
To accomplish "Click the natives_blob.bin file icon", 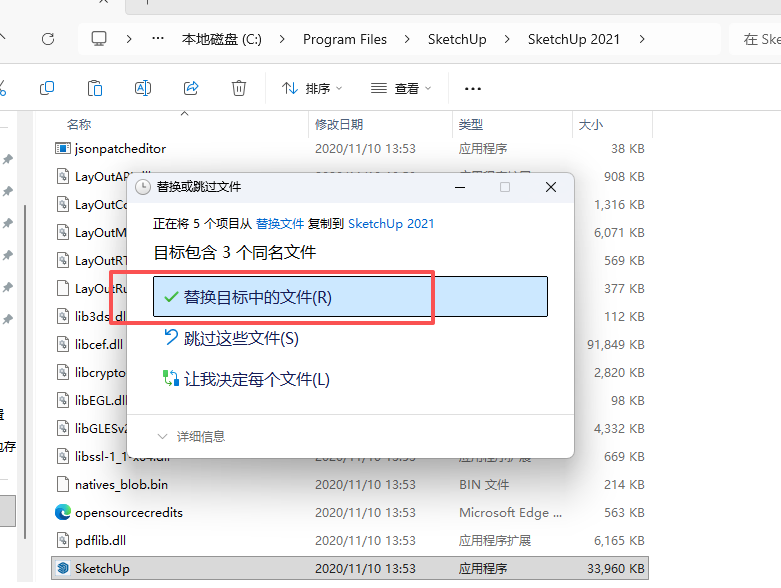I will click(x=63, y=484).
